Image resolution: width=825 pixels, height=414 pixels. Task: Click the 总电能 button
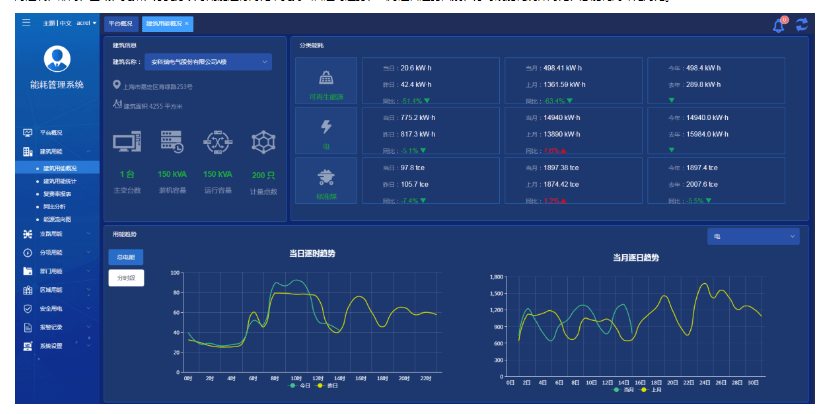point(126,257)
